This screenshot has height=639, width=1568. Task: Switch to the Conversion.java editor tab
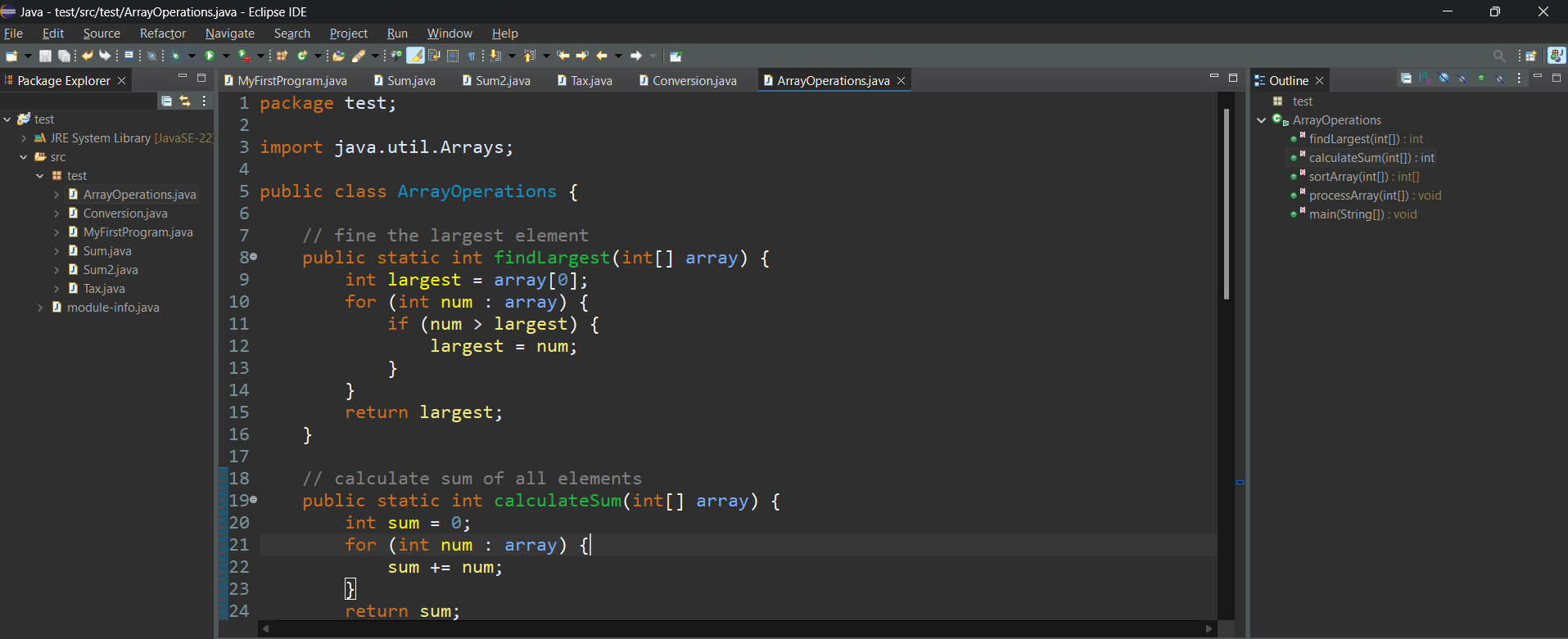(x=688, y=80)
